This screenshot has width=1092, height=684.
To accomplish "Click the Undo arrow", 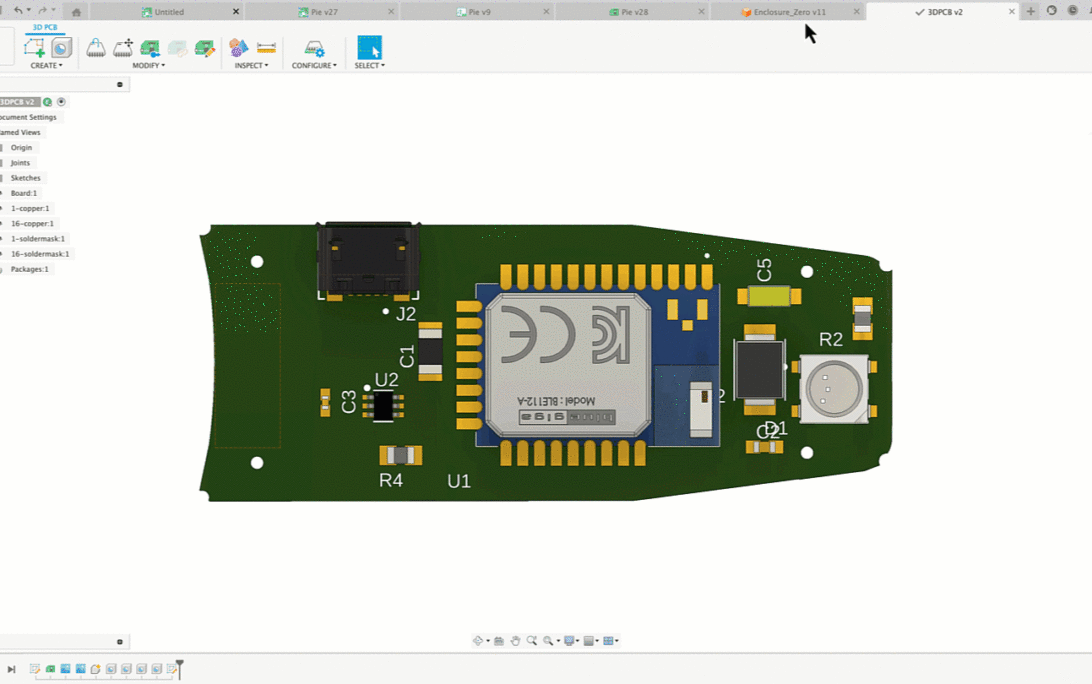I will point(18,10).
